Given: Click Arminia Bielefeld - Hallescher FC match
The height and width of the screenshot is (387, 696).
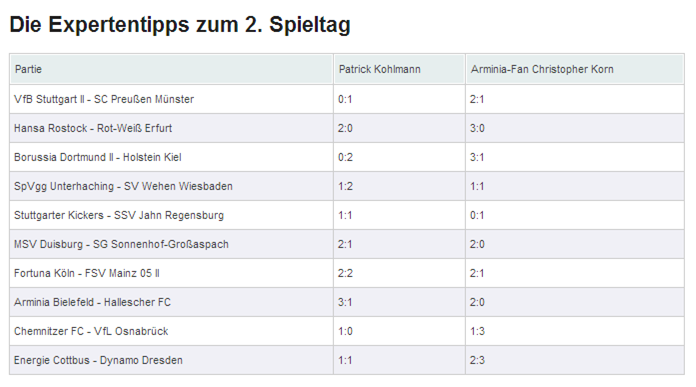Looking at the screenshot, I should click(x=92, y=302).
